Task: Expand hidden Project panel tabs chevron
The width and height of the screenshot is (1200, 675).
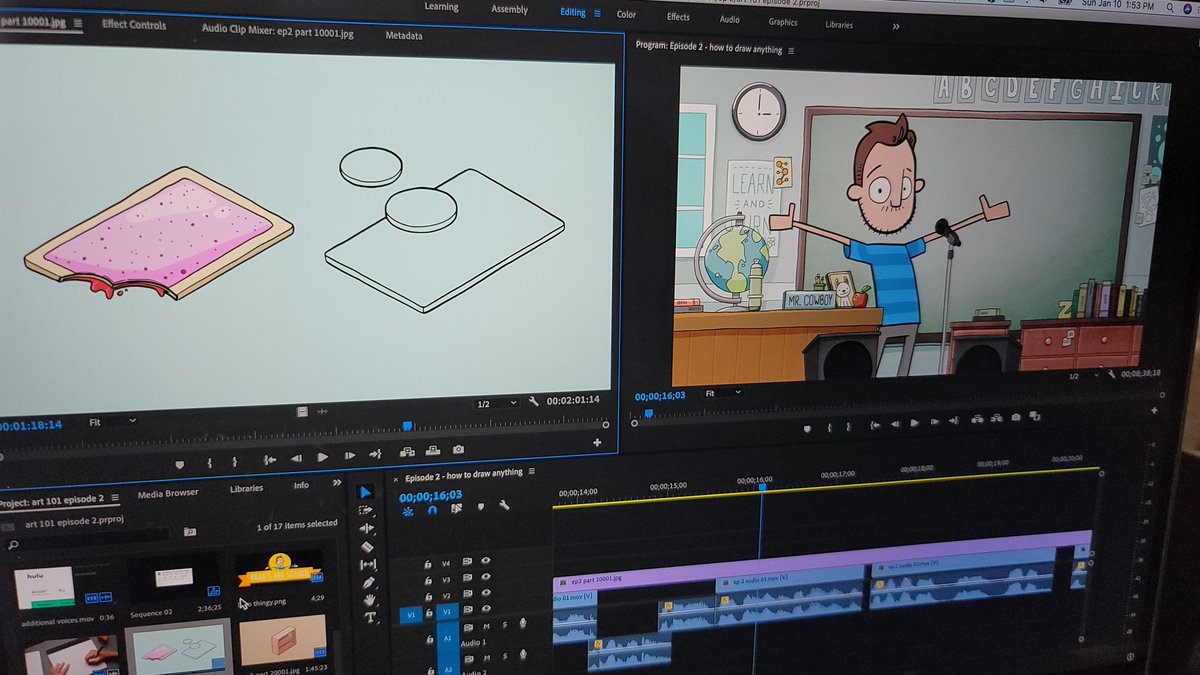Action: click(337, 483)
